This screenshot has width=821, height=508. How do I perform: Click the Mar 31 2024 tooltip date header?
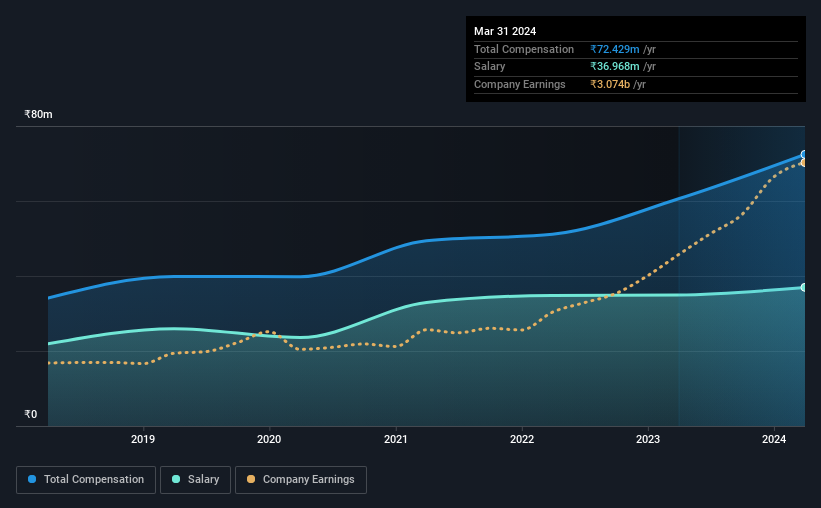click(x=505, y=31)
